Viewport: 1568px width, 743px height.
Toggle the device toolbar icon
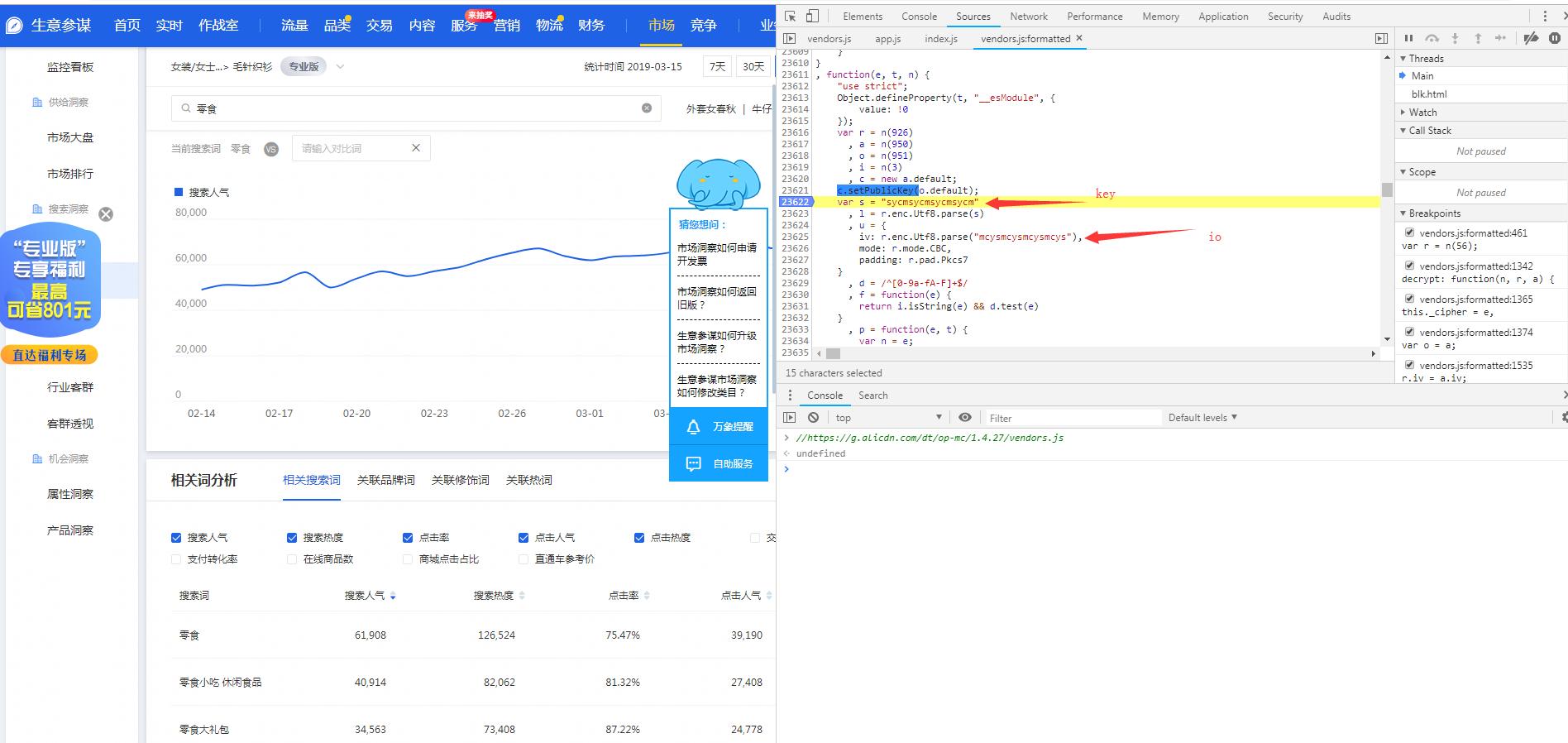click(813, 16)
